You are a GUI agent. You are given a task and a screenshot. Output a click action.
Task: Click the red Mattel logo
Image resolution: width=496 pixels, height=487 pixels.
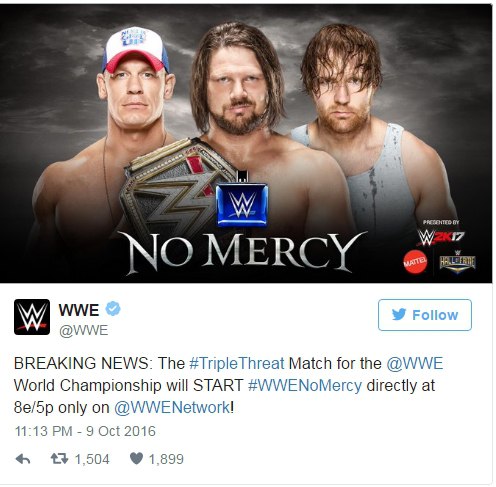(415, 262)
